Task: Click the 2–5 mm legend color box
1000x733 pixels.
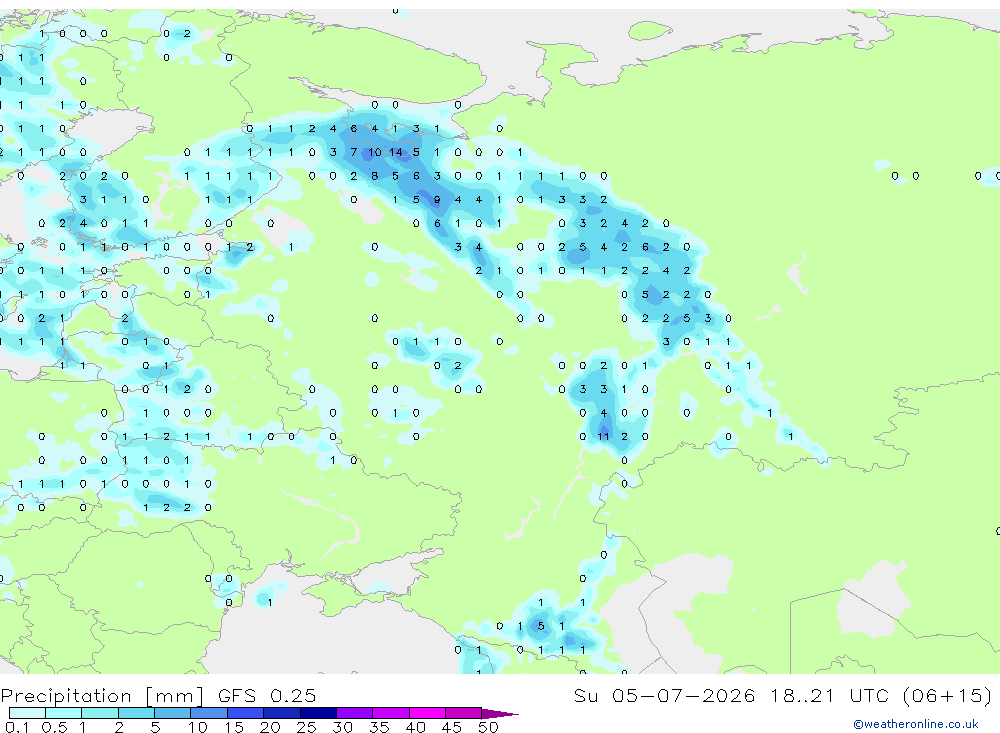Action: tap(136, 713)
